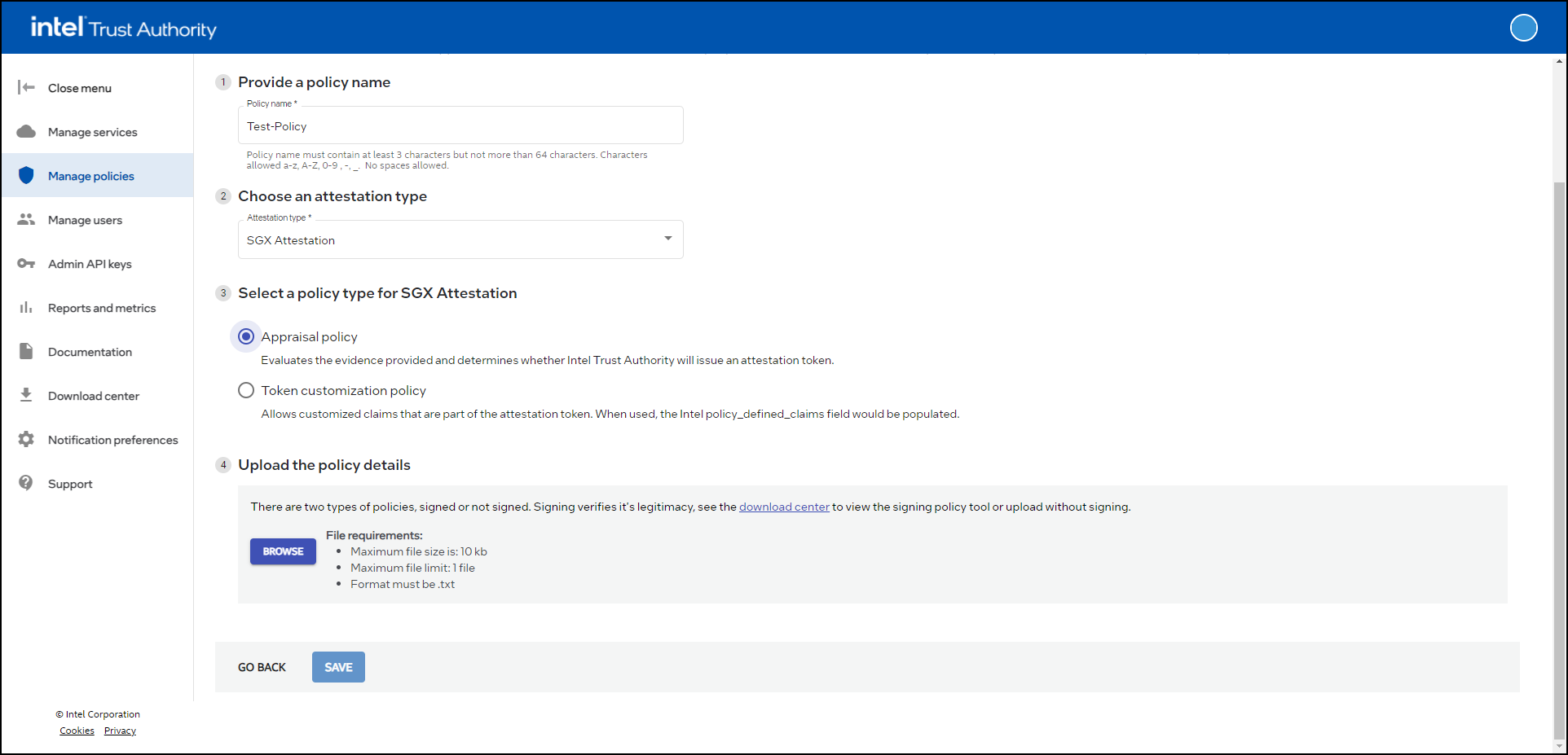Screen dimensions: 1568x755
Task: Open the Attestation type dropdown
Action: click(460, 239)
